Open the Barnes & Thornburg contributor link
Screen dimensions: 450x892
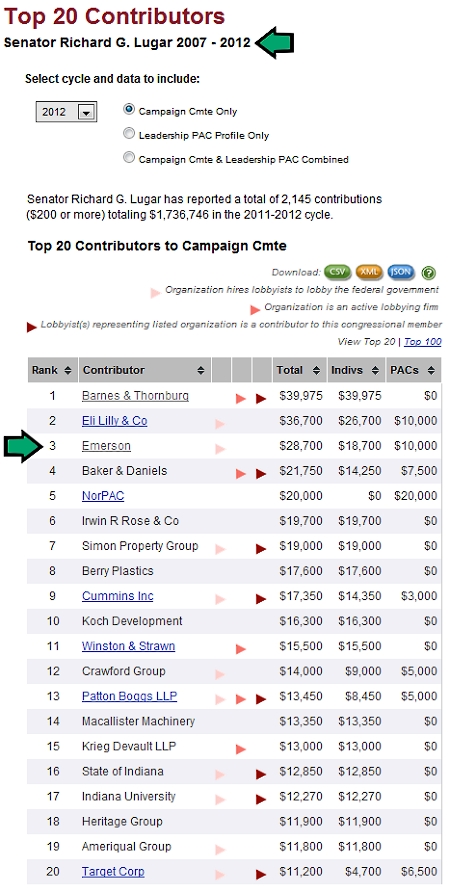[x=135, y=396]
